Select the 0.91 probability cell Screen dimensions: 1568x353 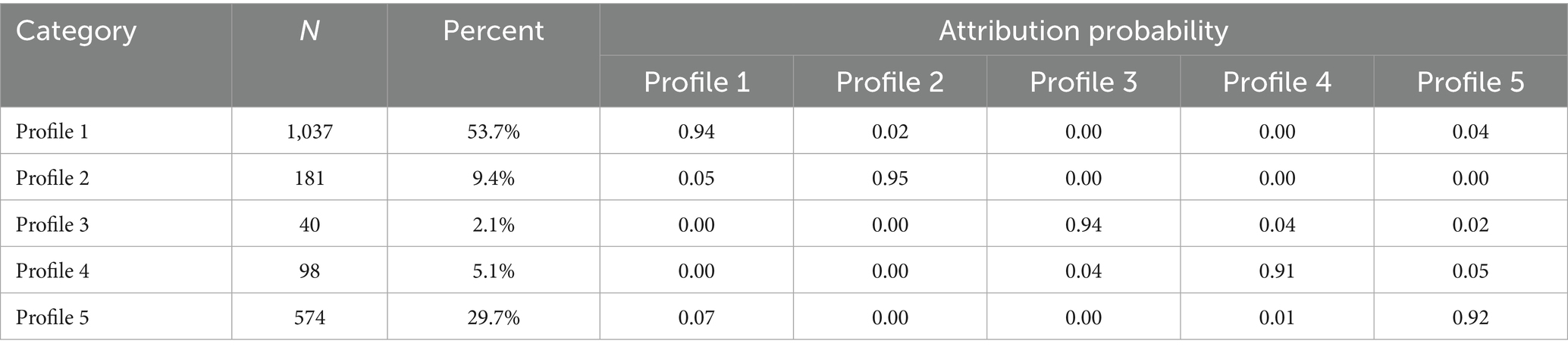click(x=1276, y=270)
